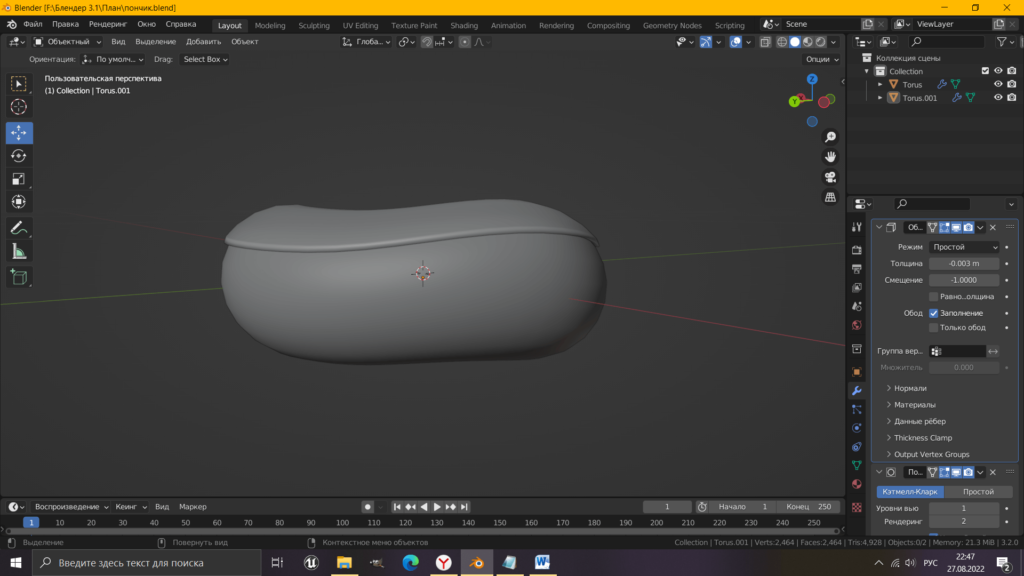Uncheck the Заполнение checkbox
This screenshot has width=1024, height=576.
coord(934,313)
